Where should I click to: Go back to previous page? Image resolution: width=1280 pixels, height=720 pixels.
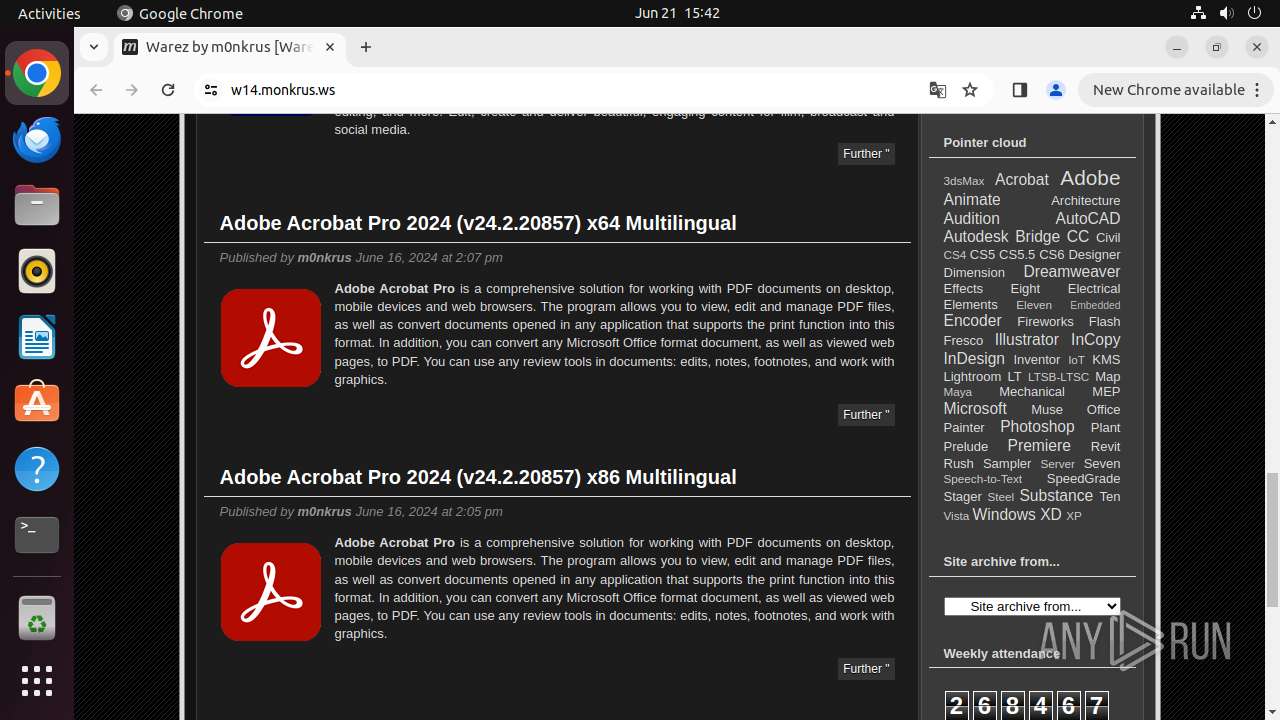coord(96,90)
